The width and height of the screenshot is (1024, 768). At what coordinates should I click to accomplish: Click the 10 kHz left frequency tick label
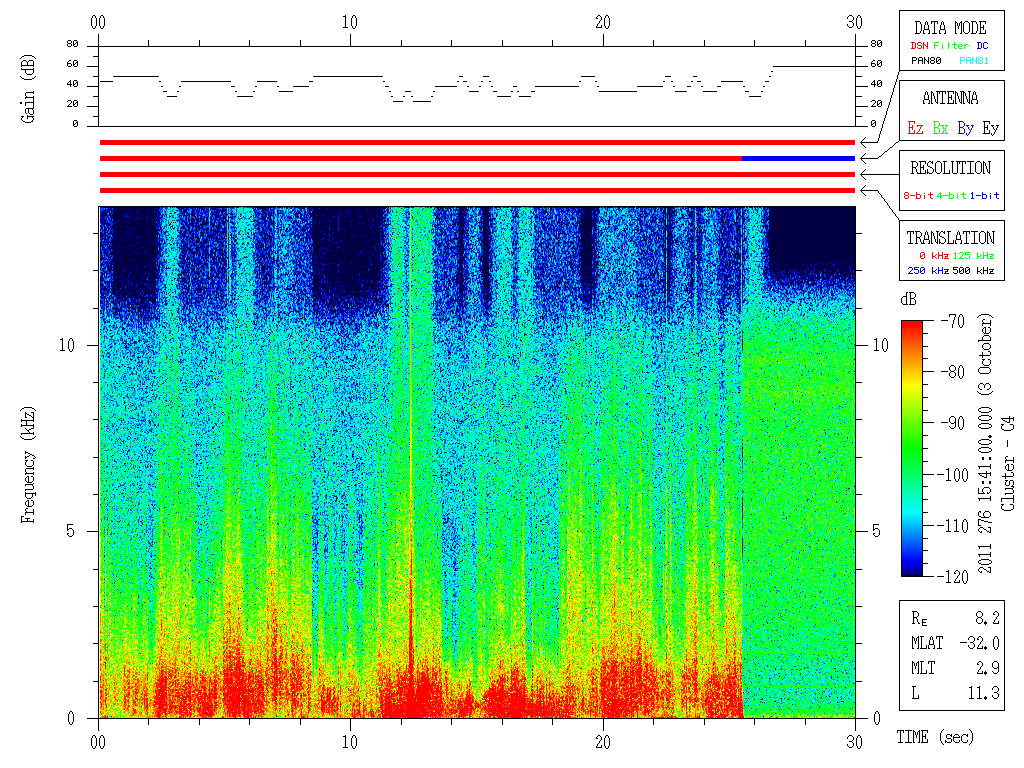(67, 345)
